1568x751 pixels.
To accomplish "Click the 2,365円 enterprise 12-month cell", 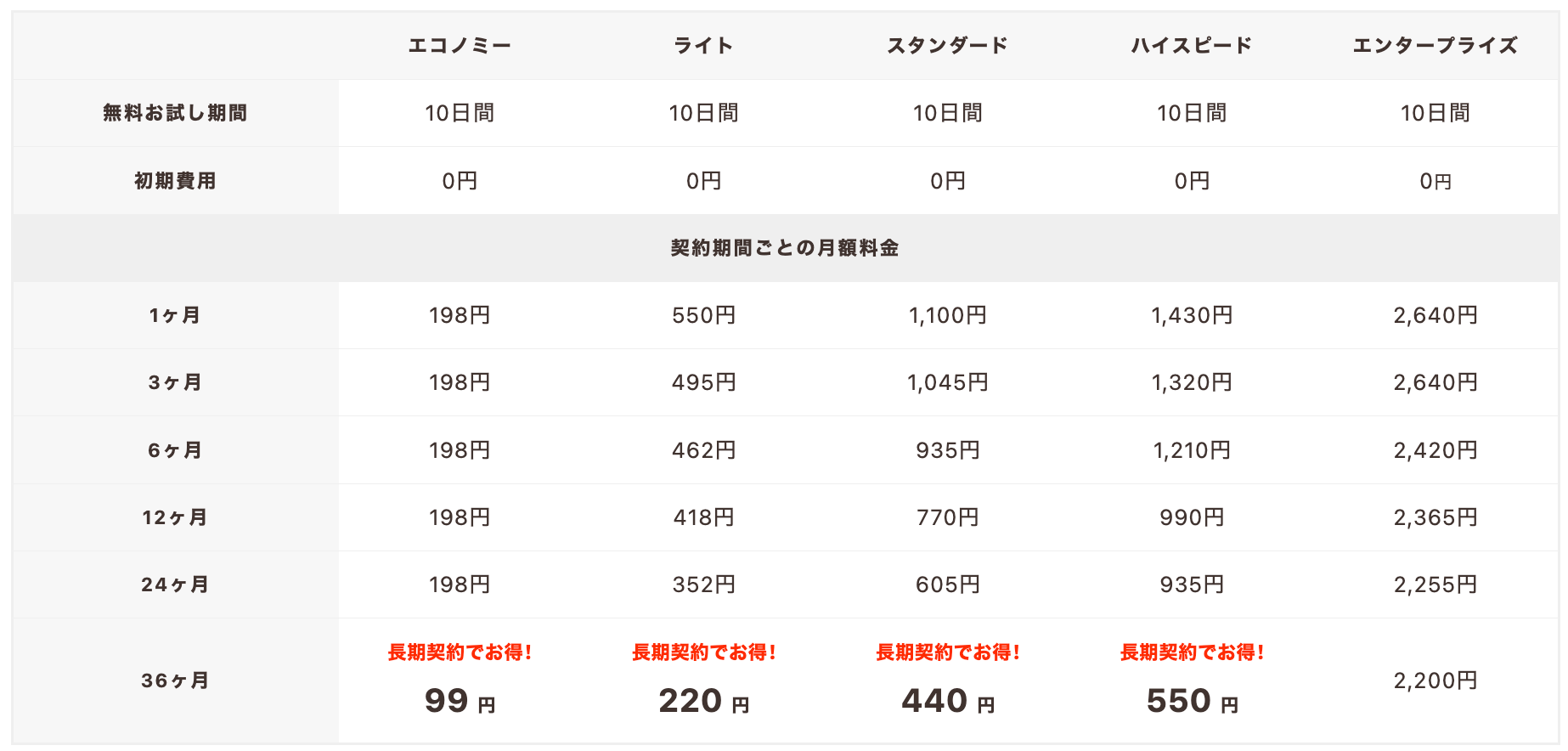I will tap(1435, 517).
